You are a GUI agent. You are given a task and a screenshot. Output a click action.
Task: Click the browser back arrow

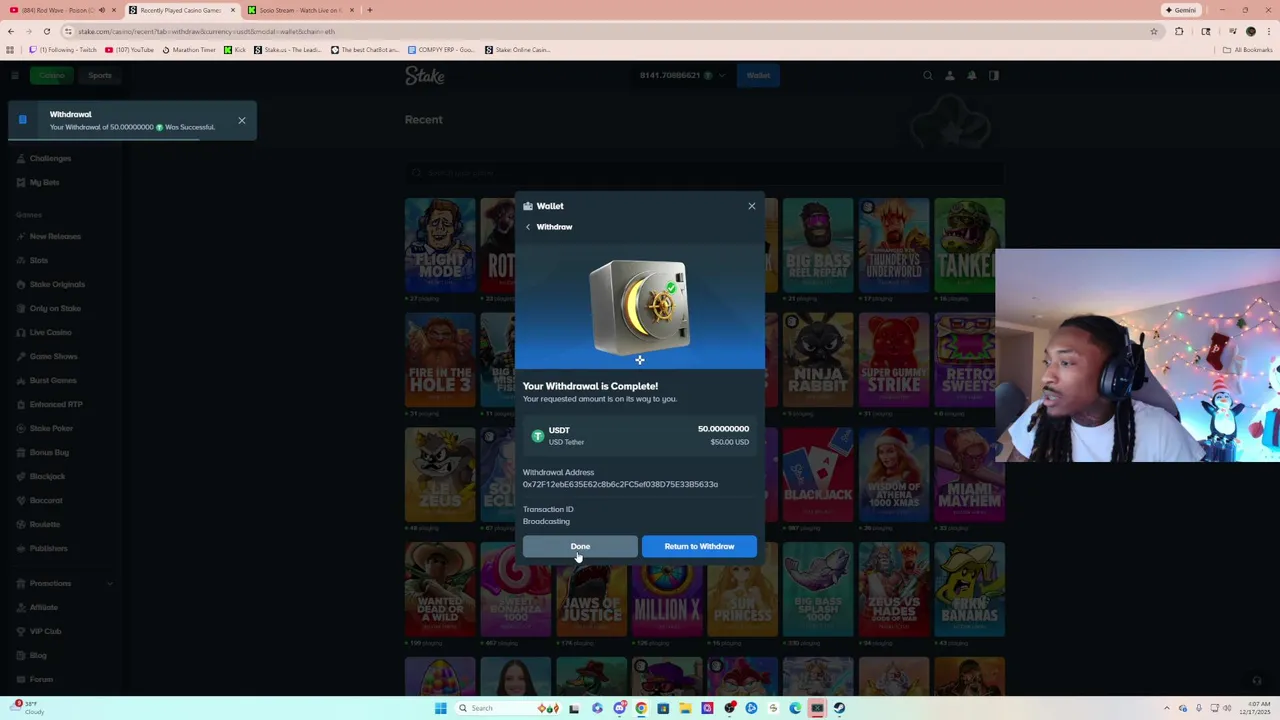[x=11, y=31]
